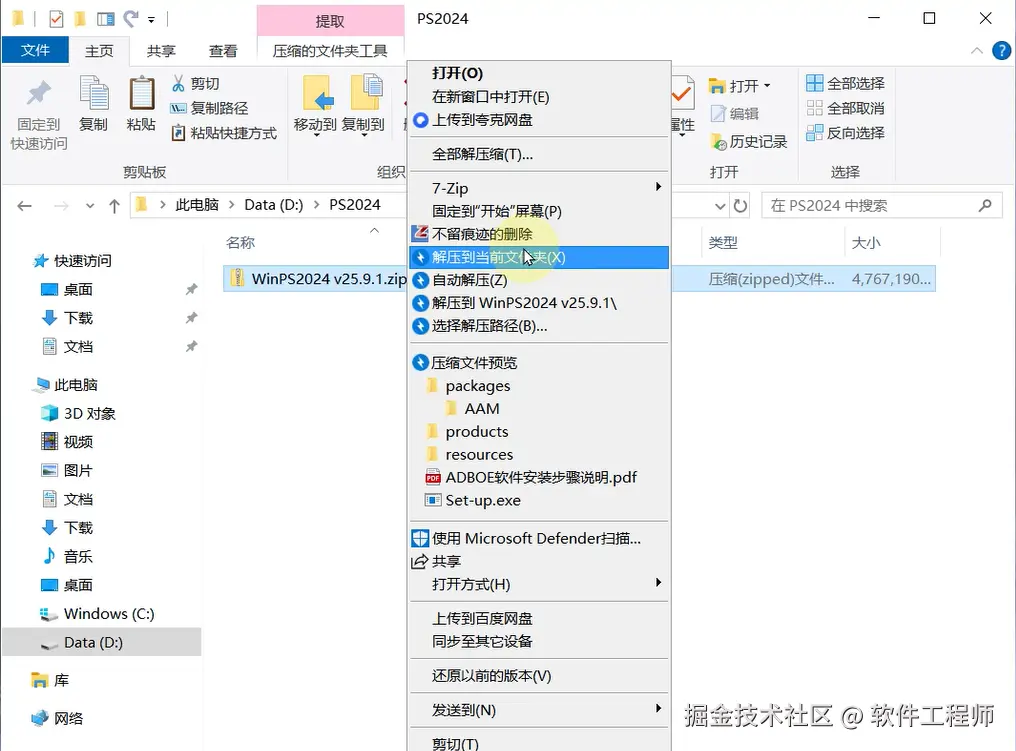
Task: Switch to the Share (共享) ribbon tab
Action: (161, 51)
